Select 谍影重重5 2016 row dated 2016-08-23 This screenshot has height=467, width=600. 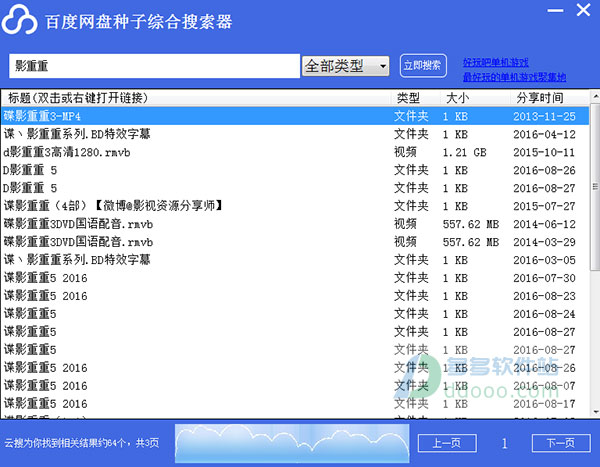(x=295, y=296)
